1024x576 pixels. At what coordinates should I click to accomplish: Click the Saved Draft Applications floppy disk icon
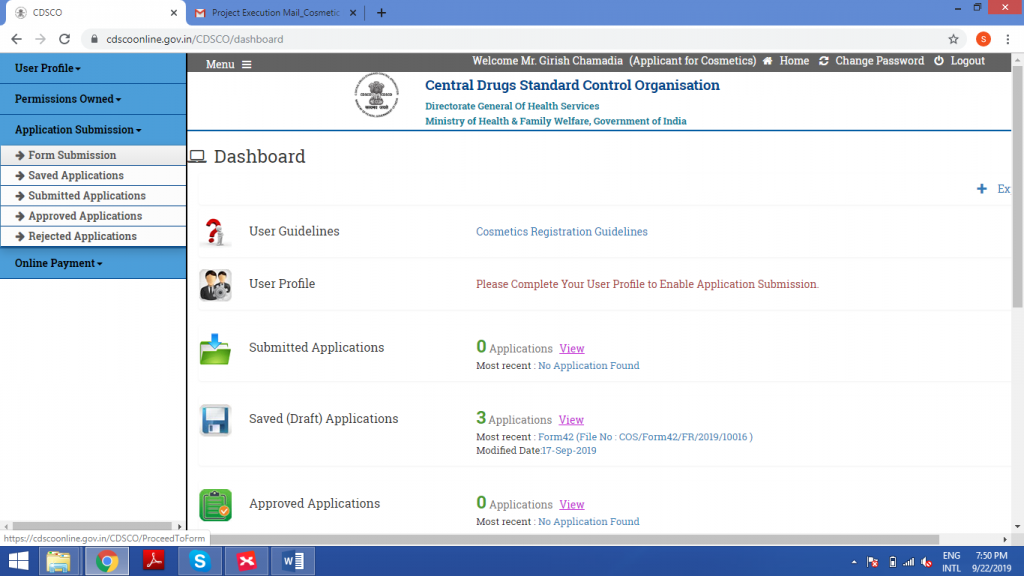click(x=216, y=420)
